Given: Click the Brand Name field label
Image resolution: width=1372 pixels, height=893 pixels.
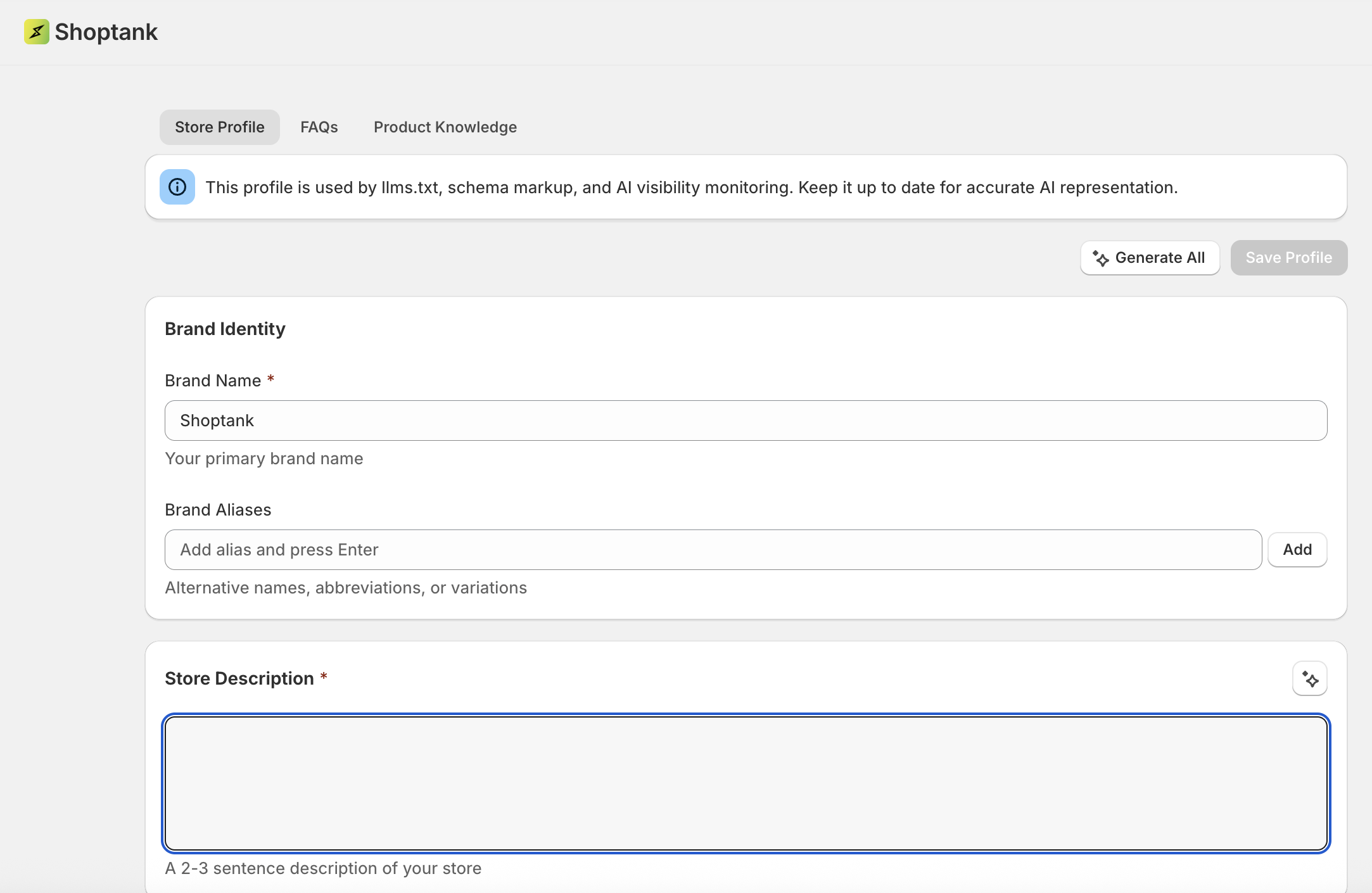Looking at the screenshot, I should pos(213,381).
